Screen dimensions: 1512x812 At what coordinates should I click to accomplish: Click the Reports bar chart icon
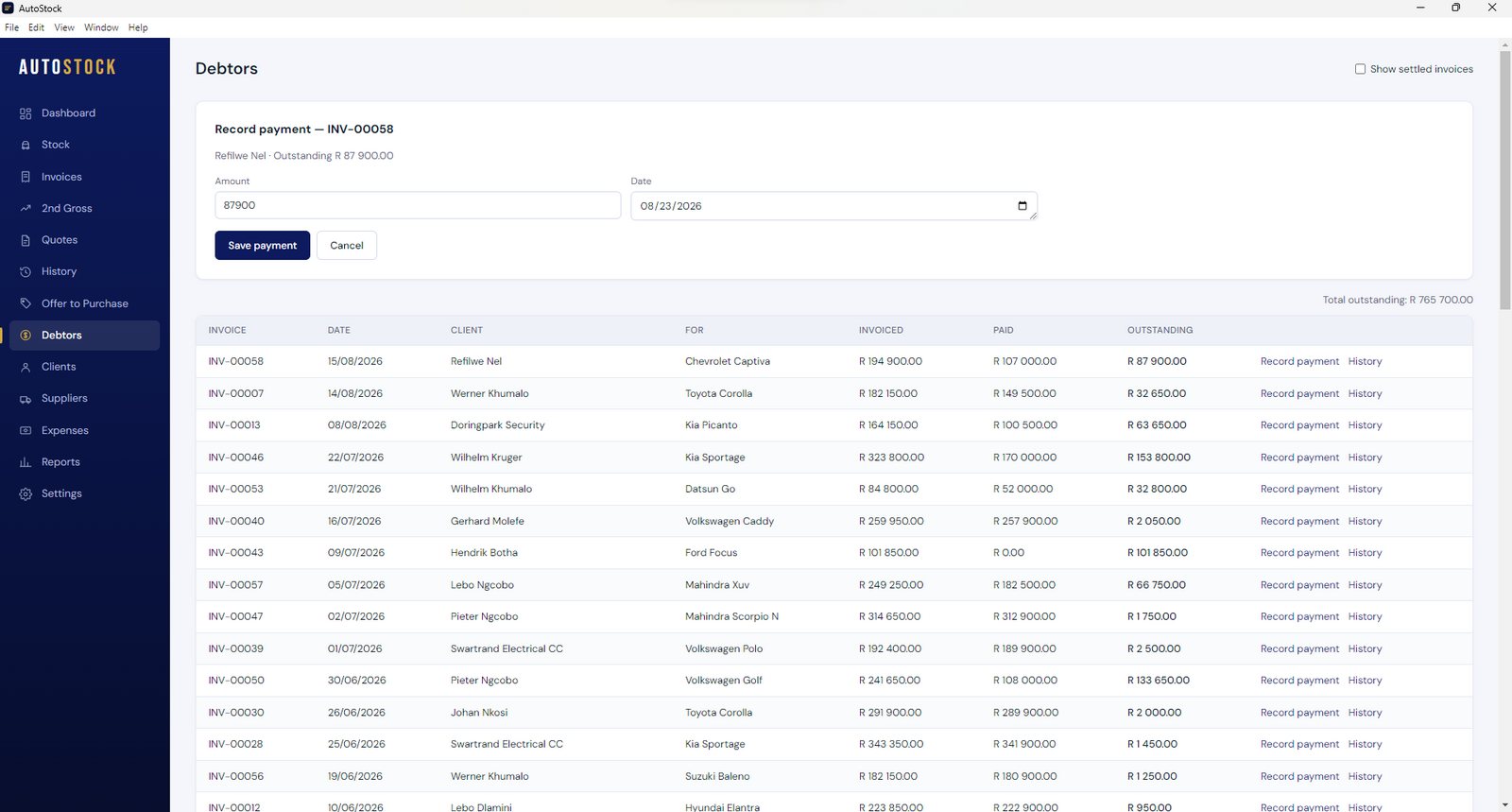pyautogui.click(x=26, y=462)
